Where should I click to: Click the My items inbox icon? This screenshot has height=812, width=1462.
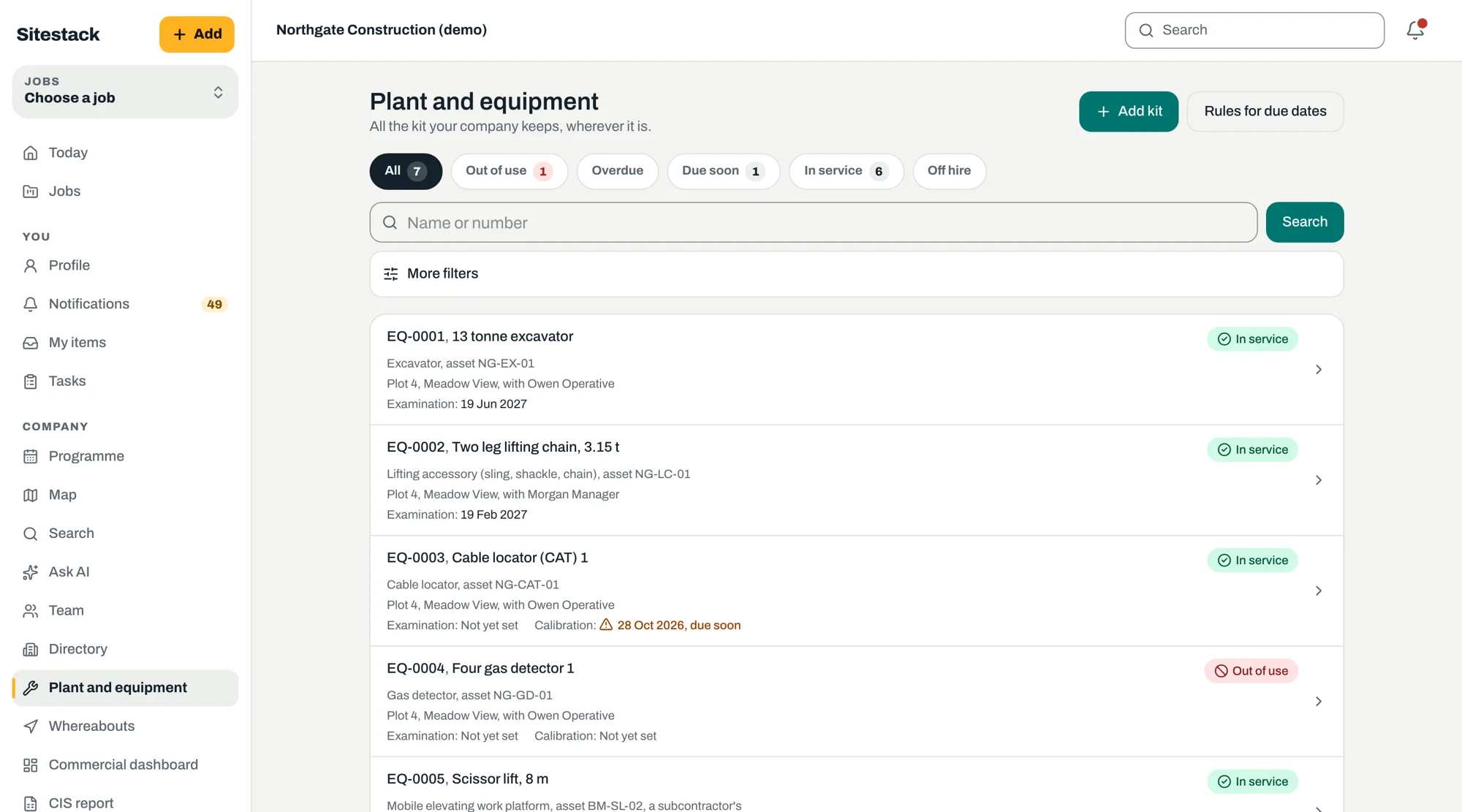click(30, 343)
